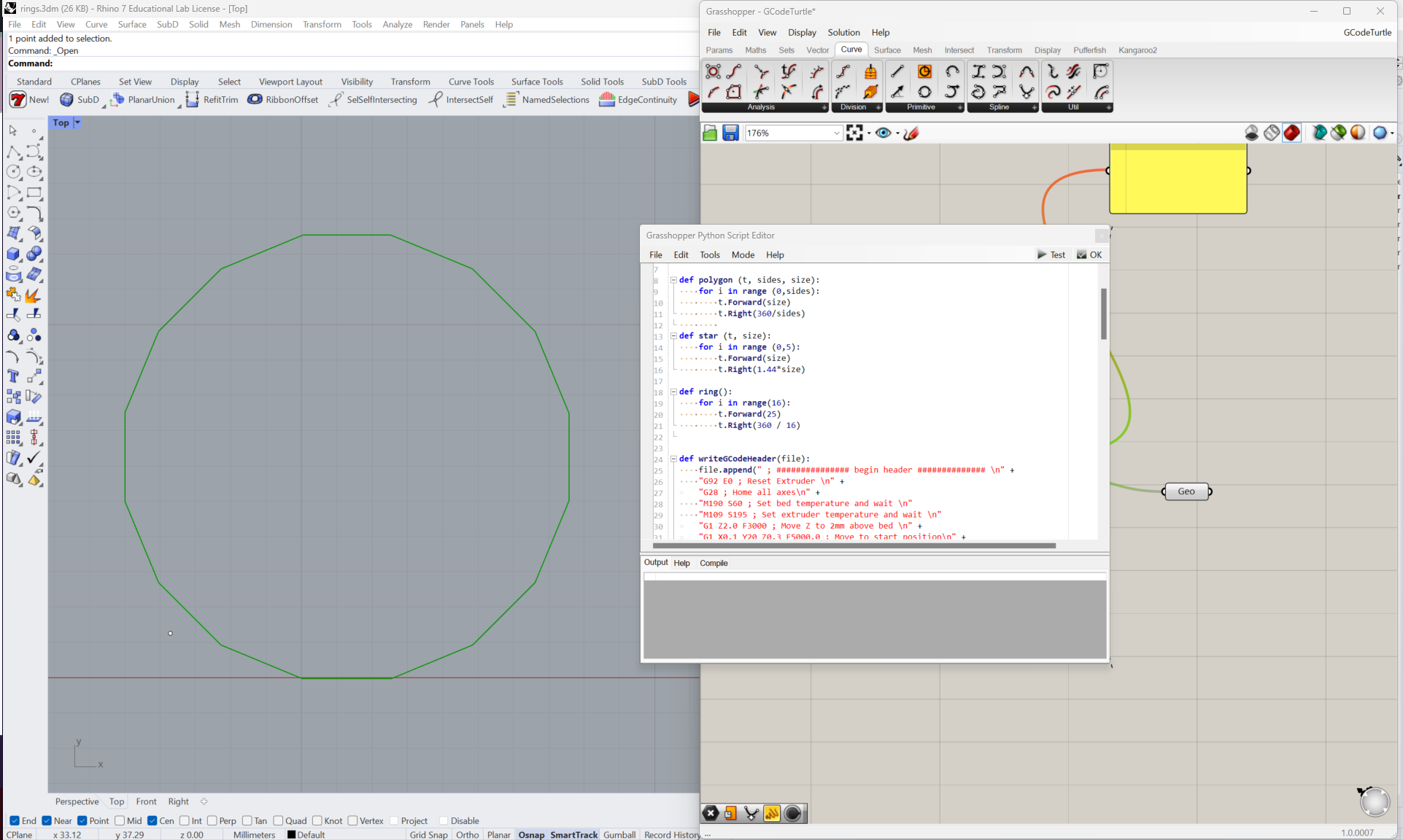Viewport: 1403px width, 840px height.
Task: Switch to the Params tab in Grasshopper
Action: coord(719,50)
